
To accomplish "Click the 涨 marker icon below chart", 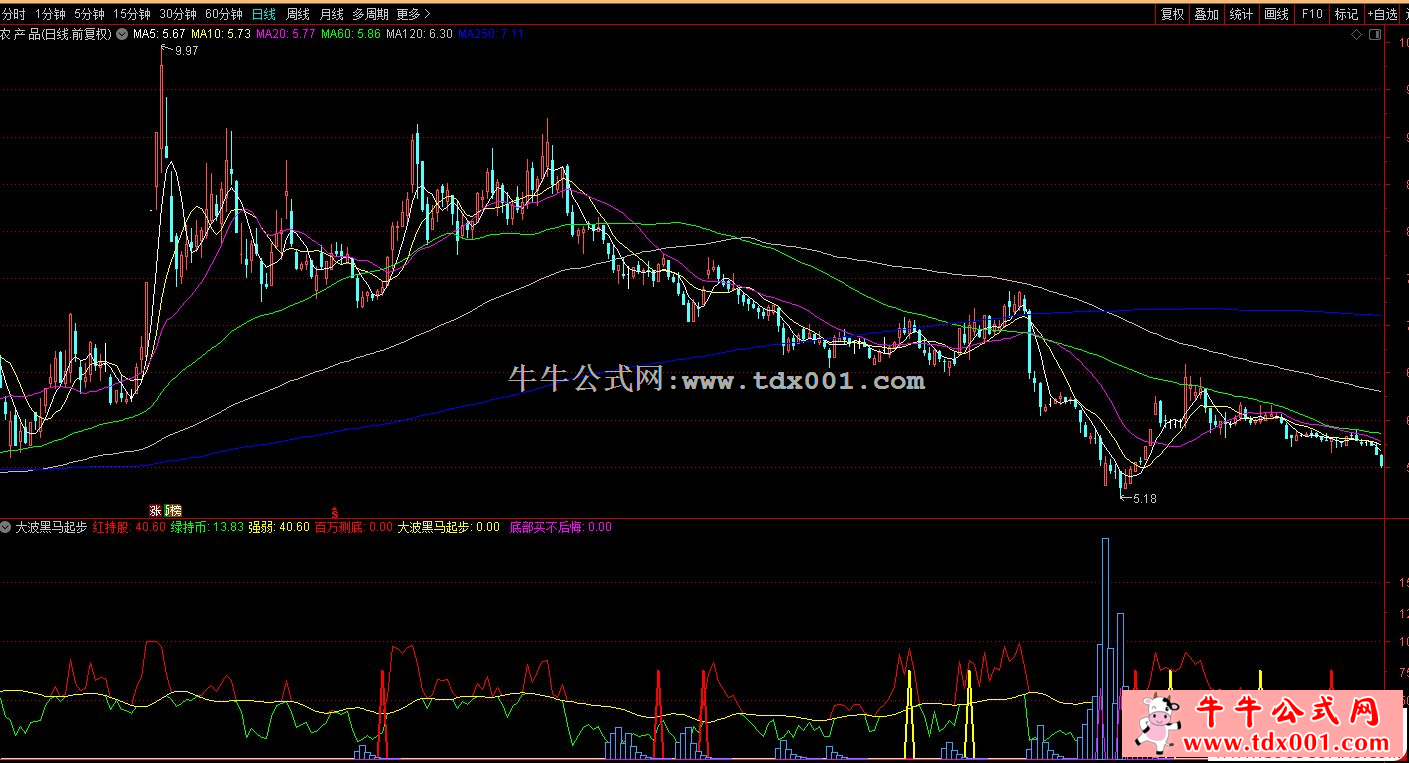I will (x=156, y=510).
